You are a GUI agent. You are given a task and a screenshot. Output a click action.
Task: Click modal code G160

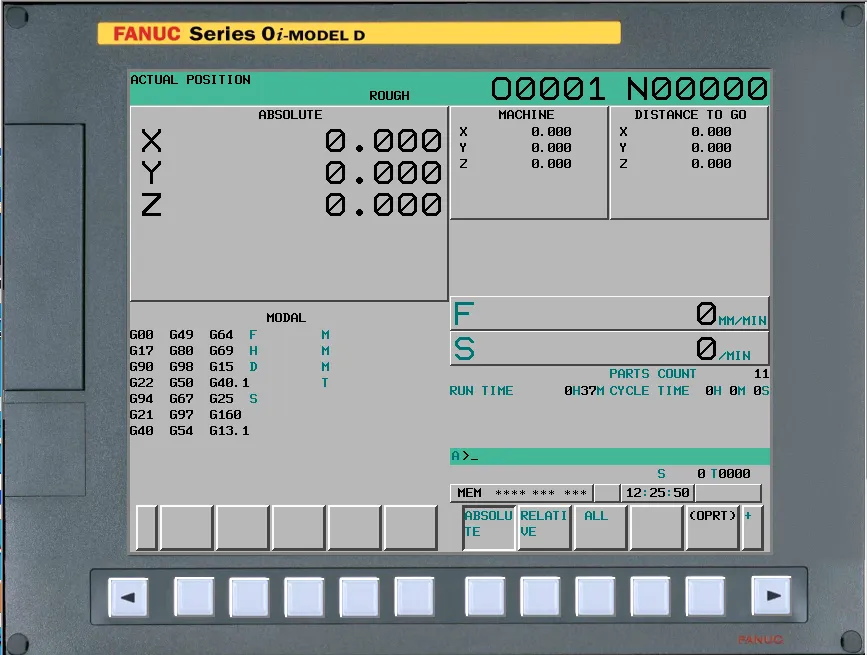(225, 415)
